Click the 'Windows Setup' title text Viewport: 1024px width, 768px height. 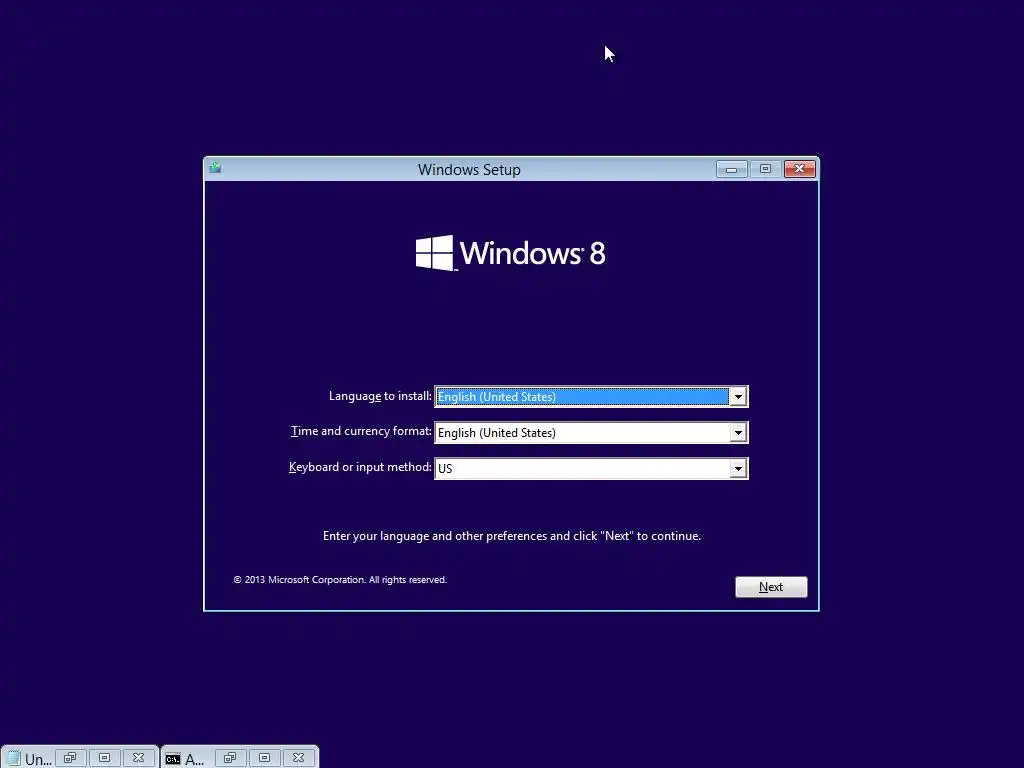pos(469,170)
